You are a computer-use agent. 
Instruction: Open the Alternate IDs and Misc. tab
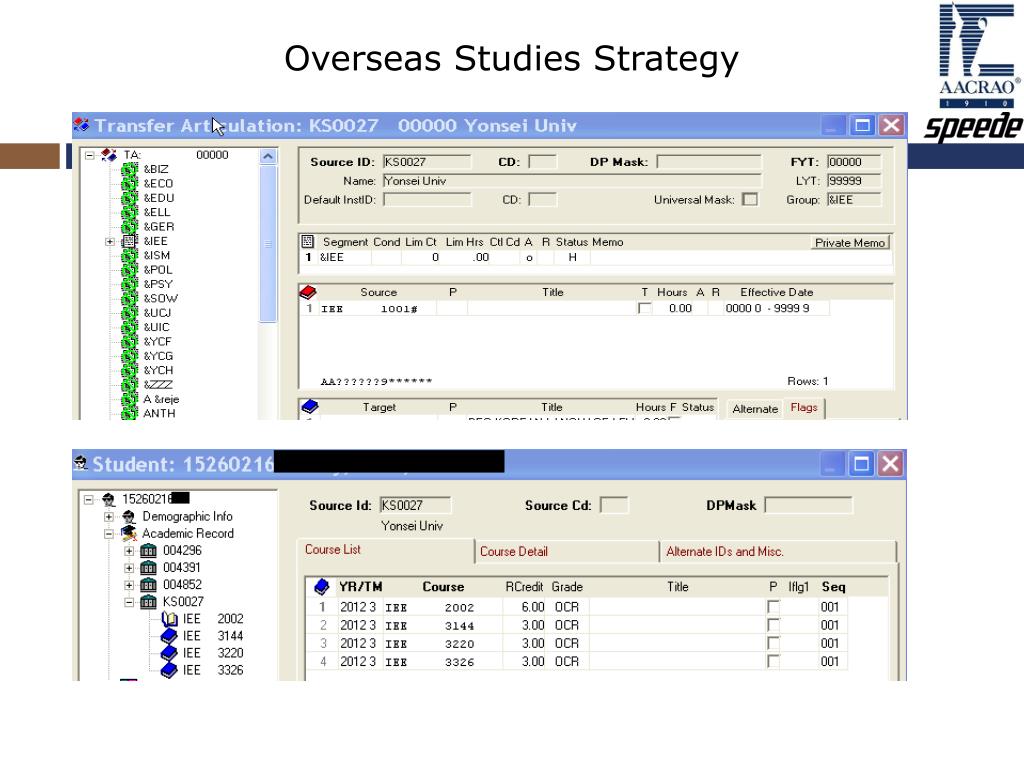pos(778,552)
